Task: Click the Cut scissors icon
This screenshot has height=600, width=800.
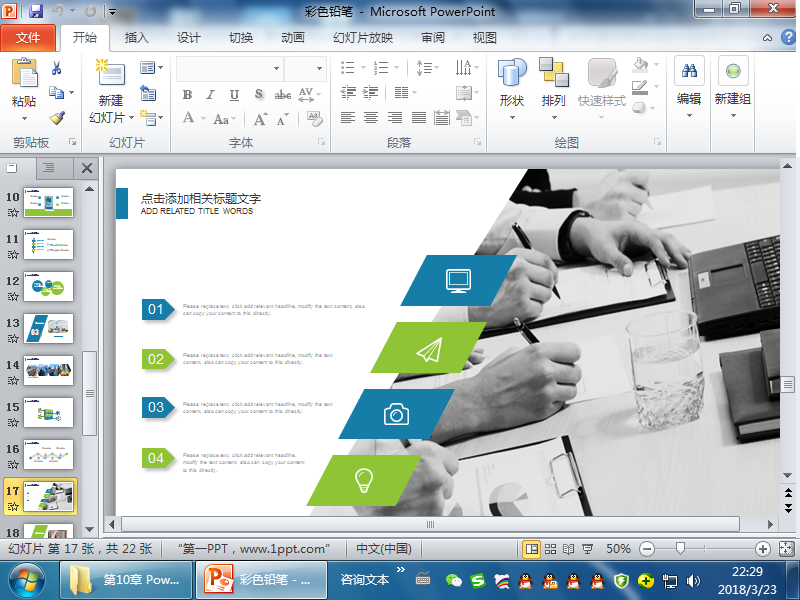Action: coord(57,68)
